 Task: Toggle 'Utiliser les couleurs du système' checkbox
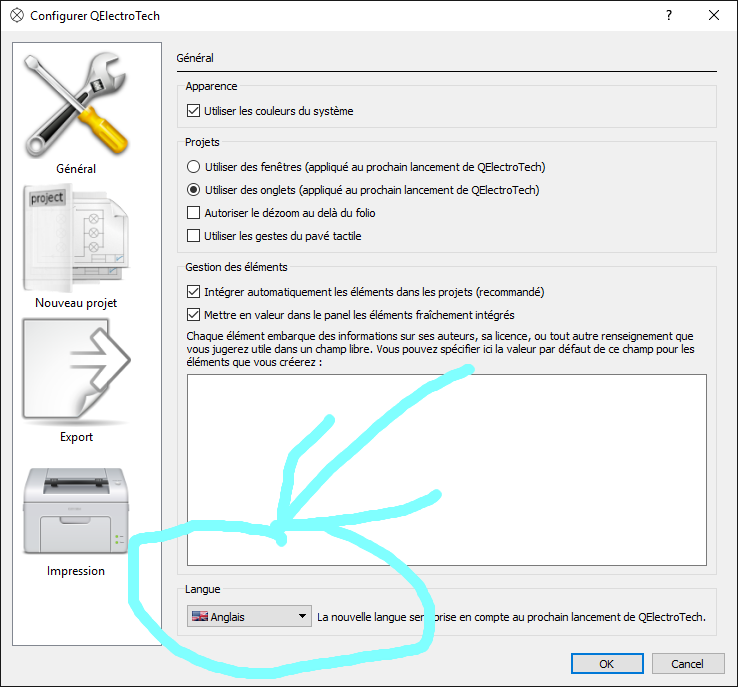tap(194, 111)
